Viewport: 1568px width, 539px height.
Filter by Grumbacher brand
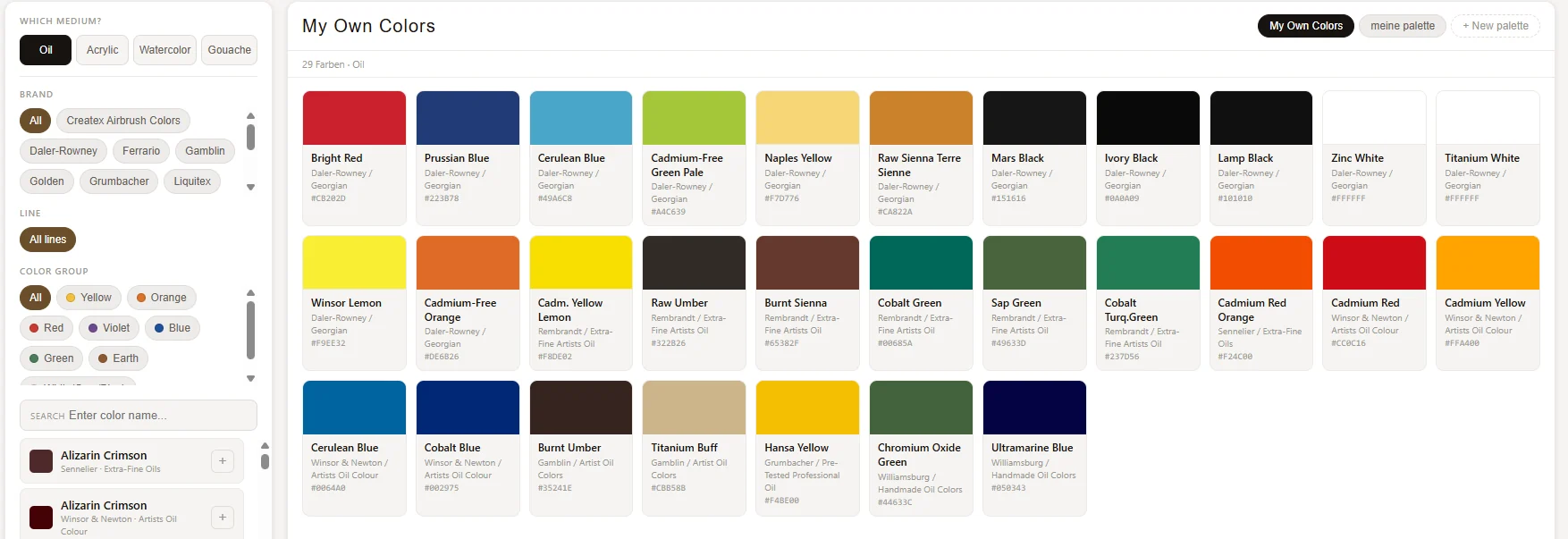(x=119, y=181)
